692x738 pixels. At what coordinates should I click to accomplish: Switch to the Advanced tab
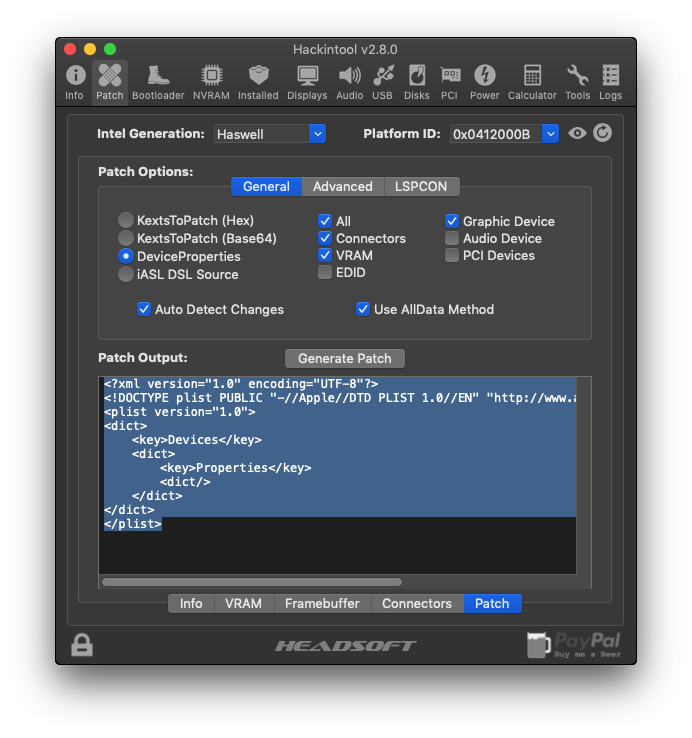click(x=342, y=186)
